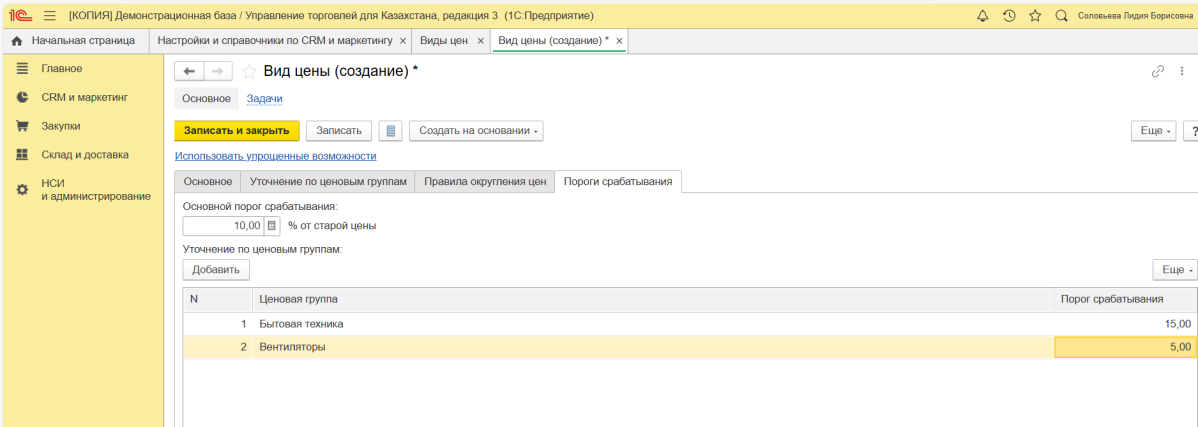Close the Виды цен tab

click(480, 41)
